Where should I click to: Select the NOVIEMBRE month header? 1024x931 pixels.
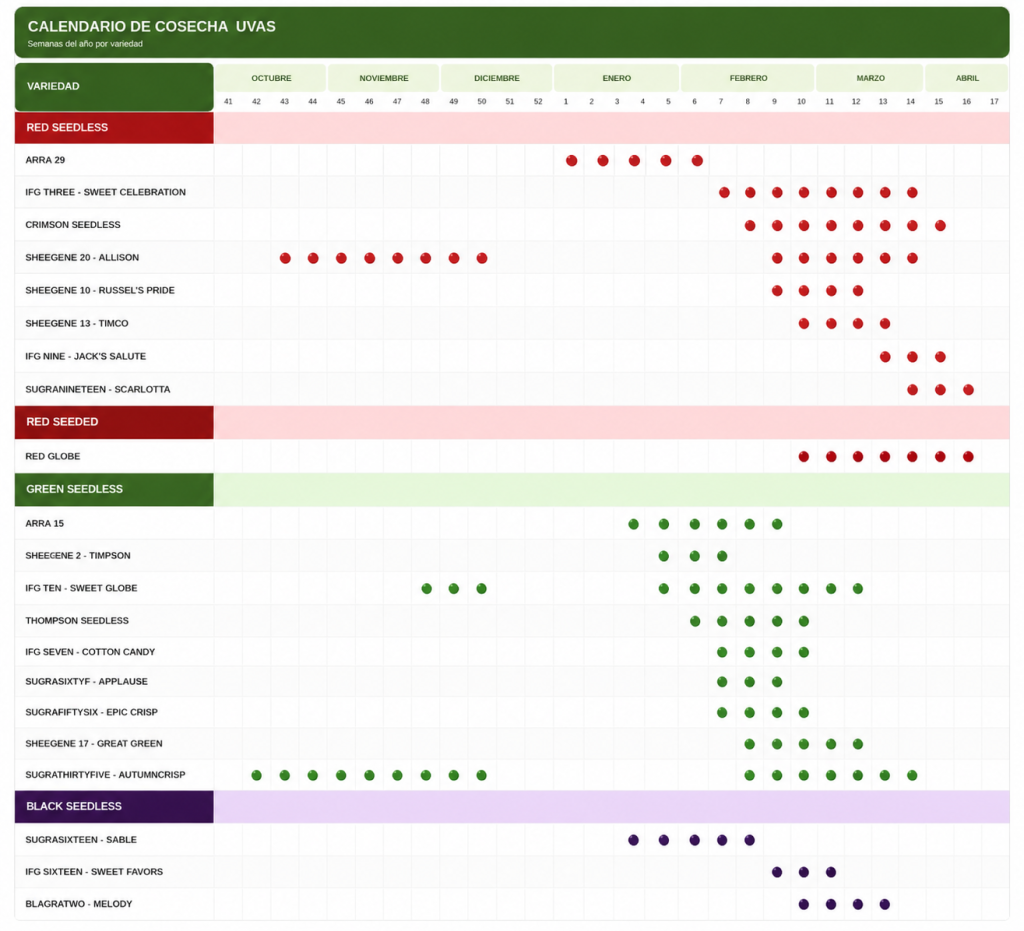click(384, 78)
